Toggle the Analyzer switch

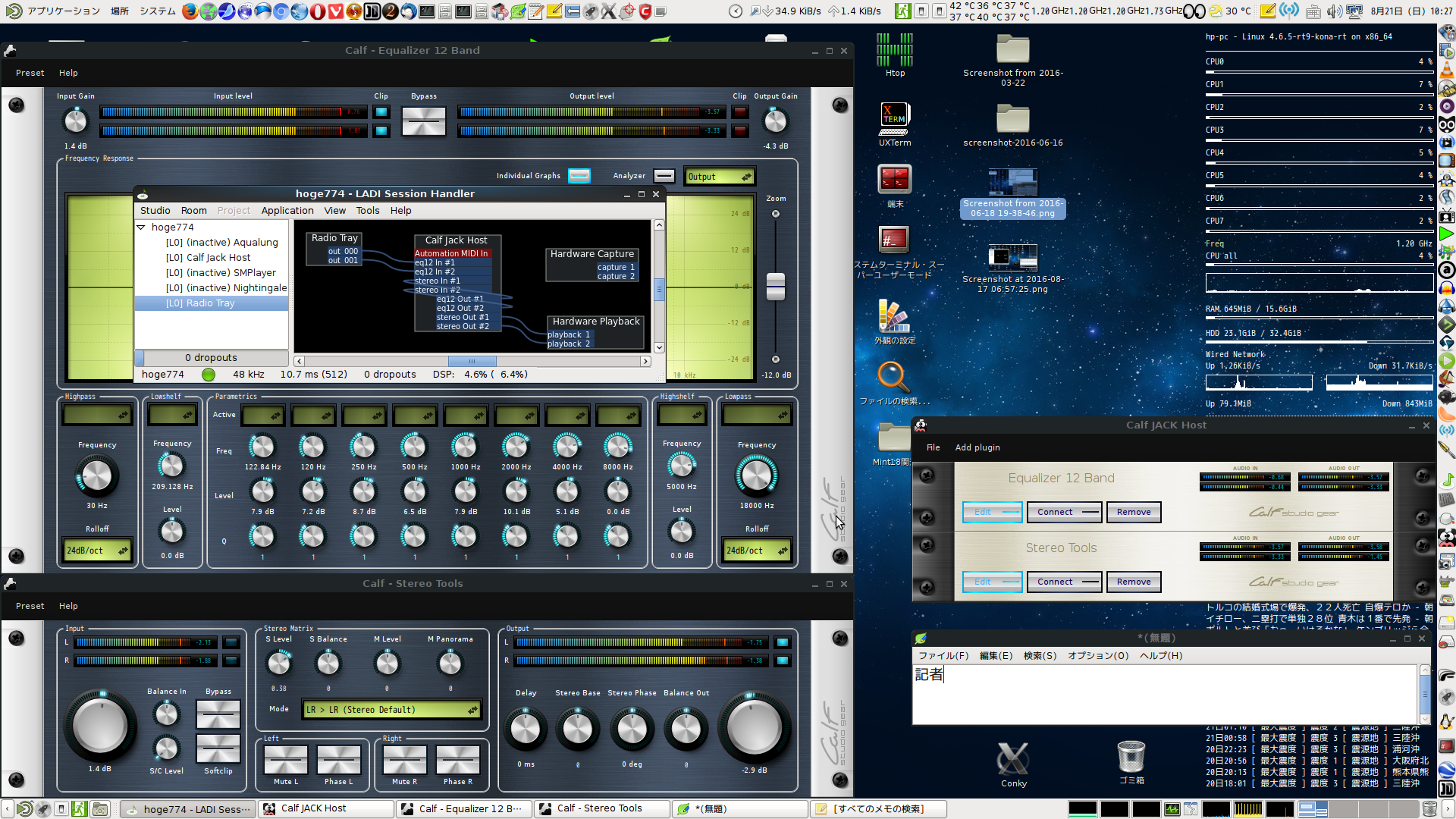[x=664, y=176]
